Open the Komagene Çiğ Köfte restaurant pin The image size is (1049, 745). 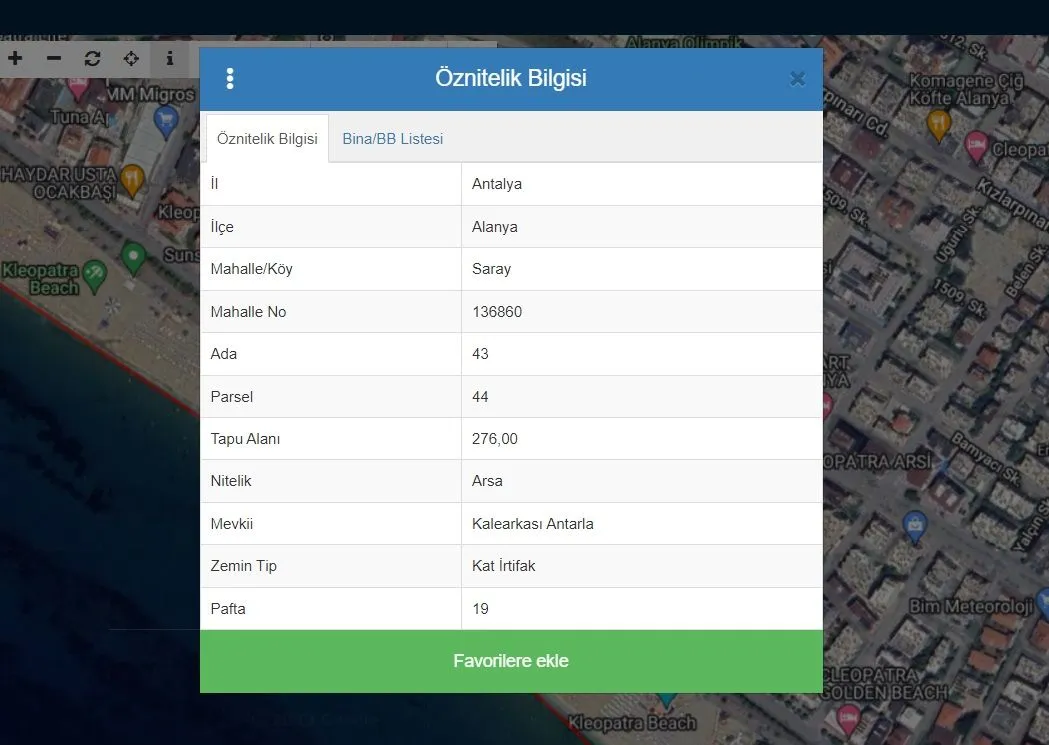point(938,122)
